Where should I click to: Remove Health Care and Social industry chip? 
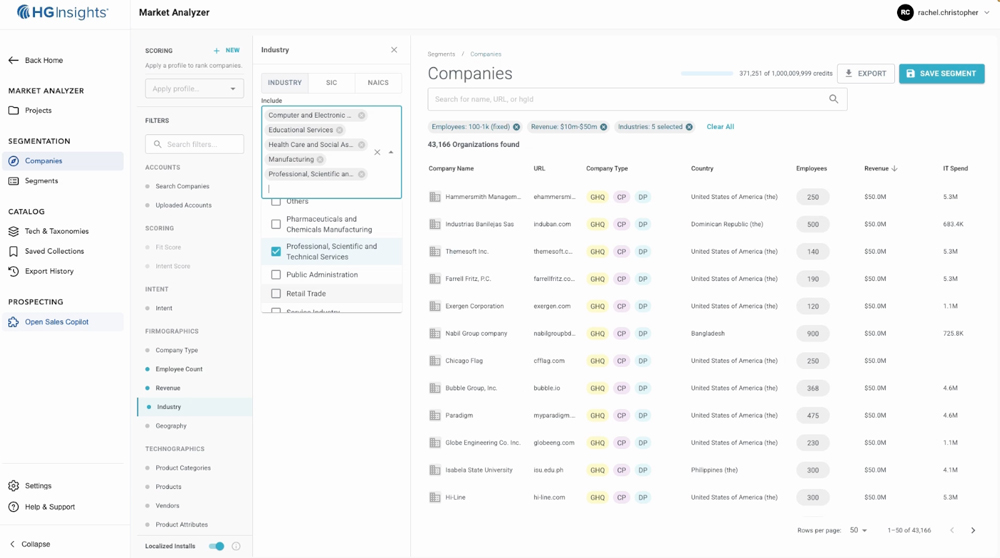point(362,145)
